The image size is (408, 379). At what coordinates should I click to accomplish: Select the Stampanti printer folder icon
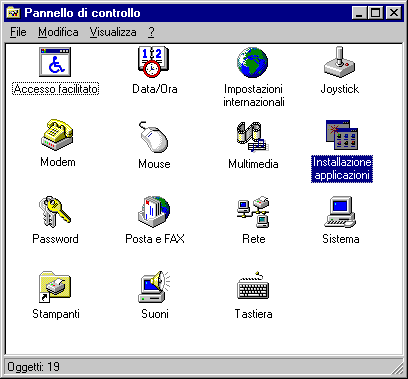tap(55, 287)
